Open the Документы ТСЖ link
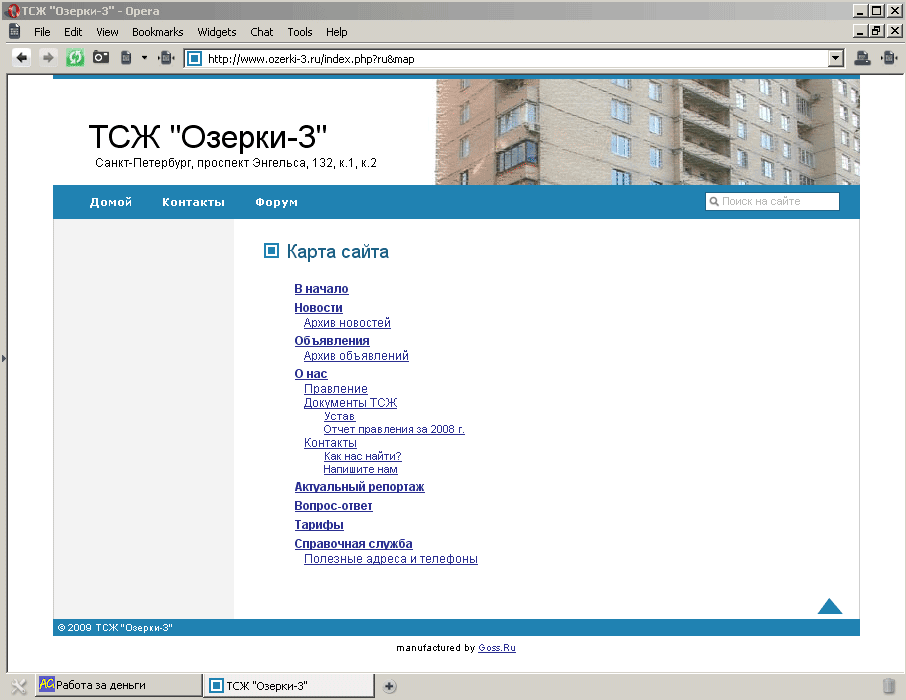This screenshot has height=700, width=906. coord(350,402)
